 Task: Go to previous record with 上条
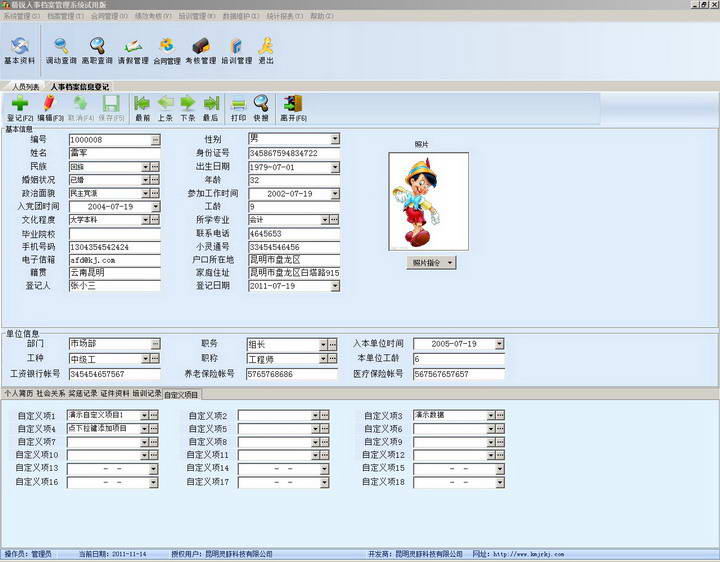point(165,108)
